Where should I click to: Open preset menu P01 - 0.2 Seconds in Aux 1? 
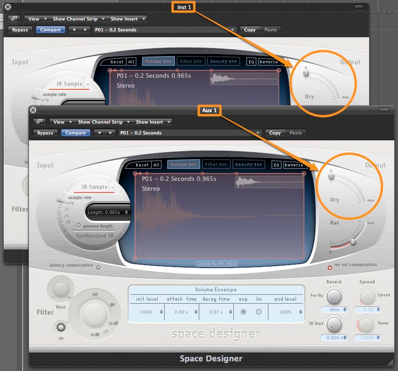pos(190,133)
